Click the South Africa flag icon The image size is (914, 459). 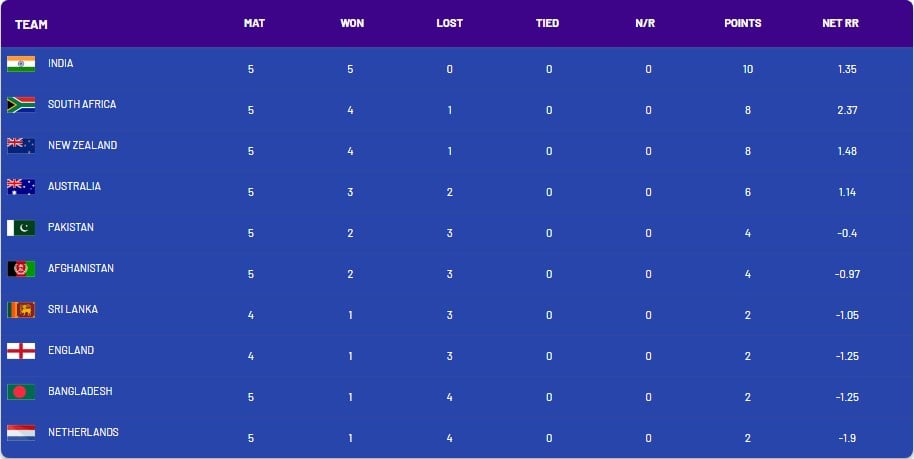click(x=21, y=104)
